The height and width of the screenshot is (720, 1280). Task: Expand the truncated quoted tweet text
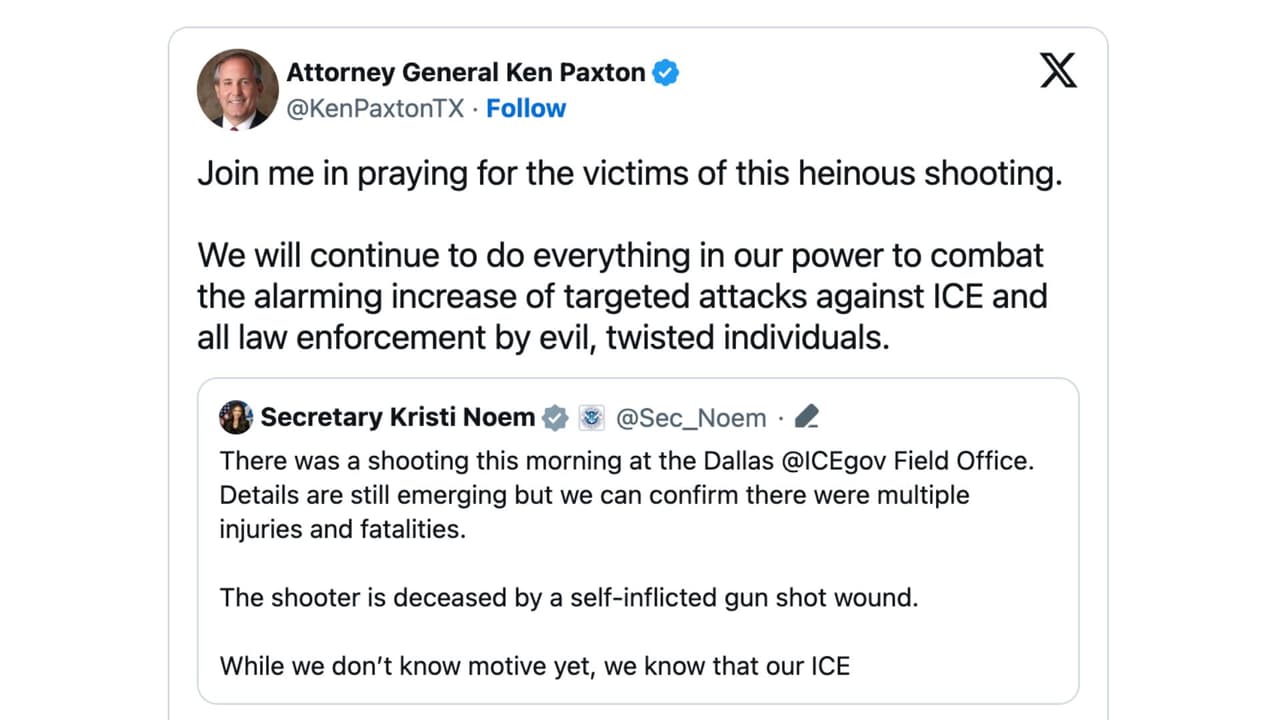pos(534,665)
